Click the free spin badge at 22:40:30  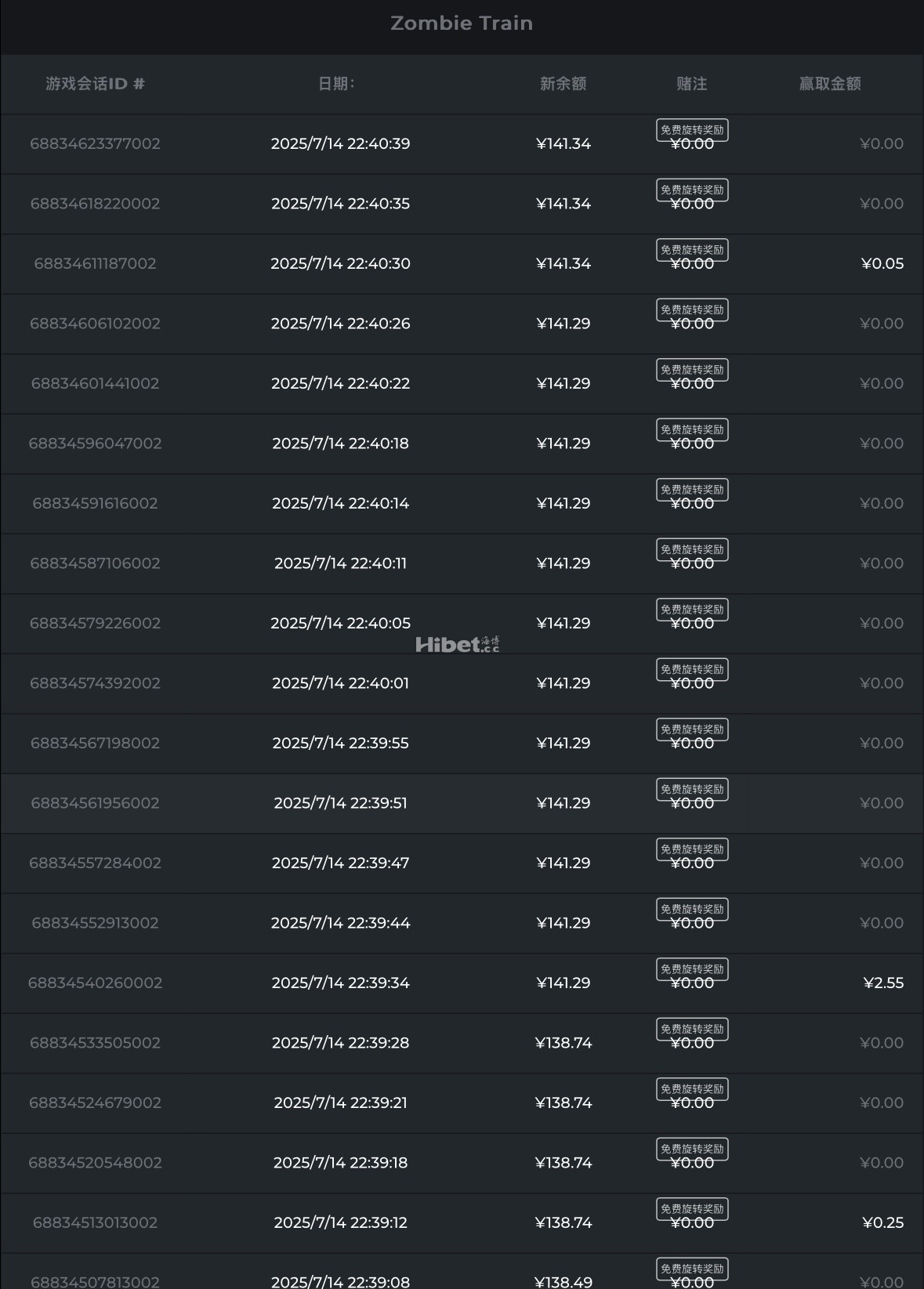point(692,250)
